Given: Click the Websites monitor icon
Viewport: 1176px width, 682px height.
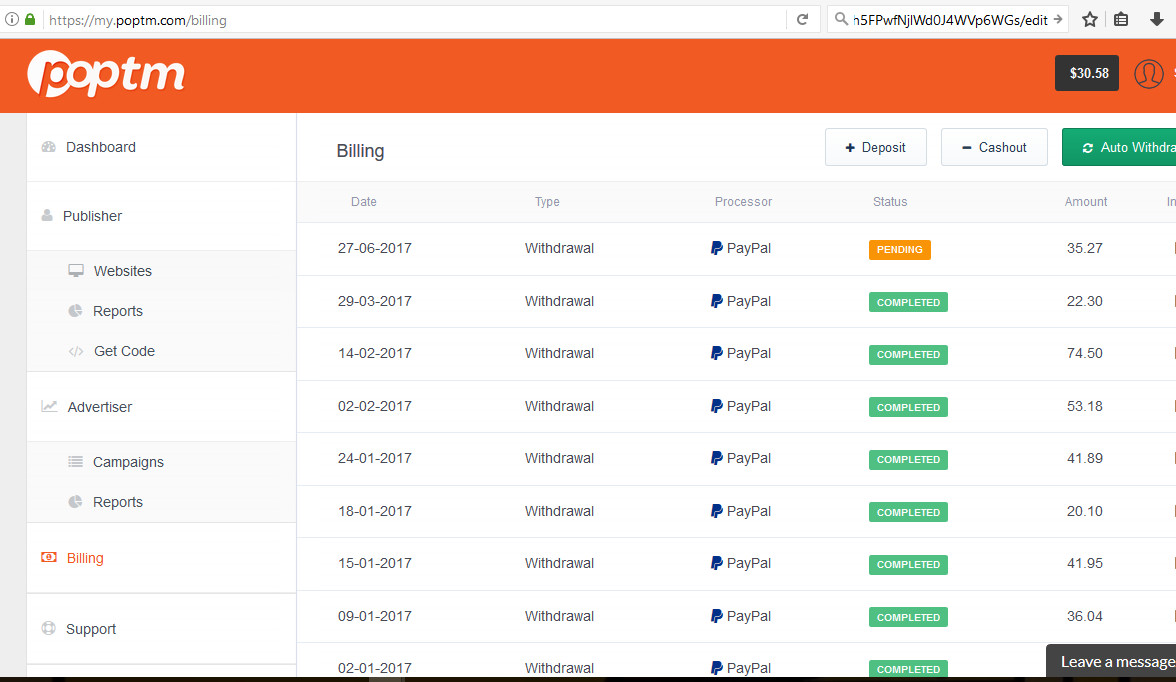Looking at the screenshot, I should pyautogui.click(x=76, y=271).
